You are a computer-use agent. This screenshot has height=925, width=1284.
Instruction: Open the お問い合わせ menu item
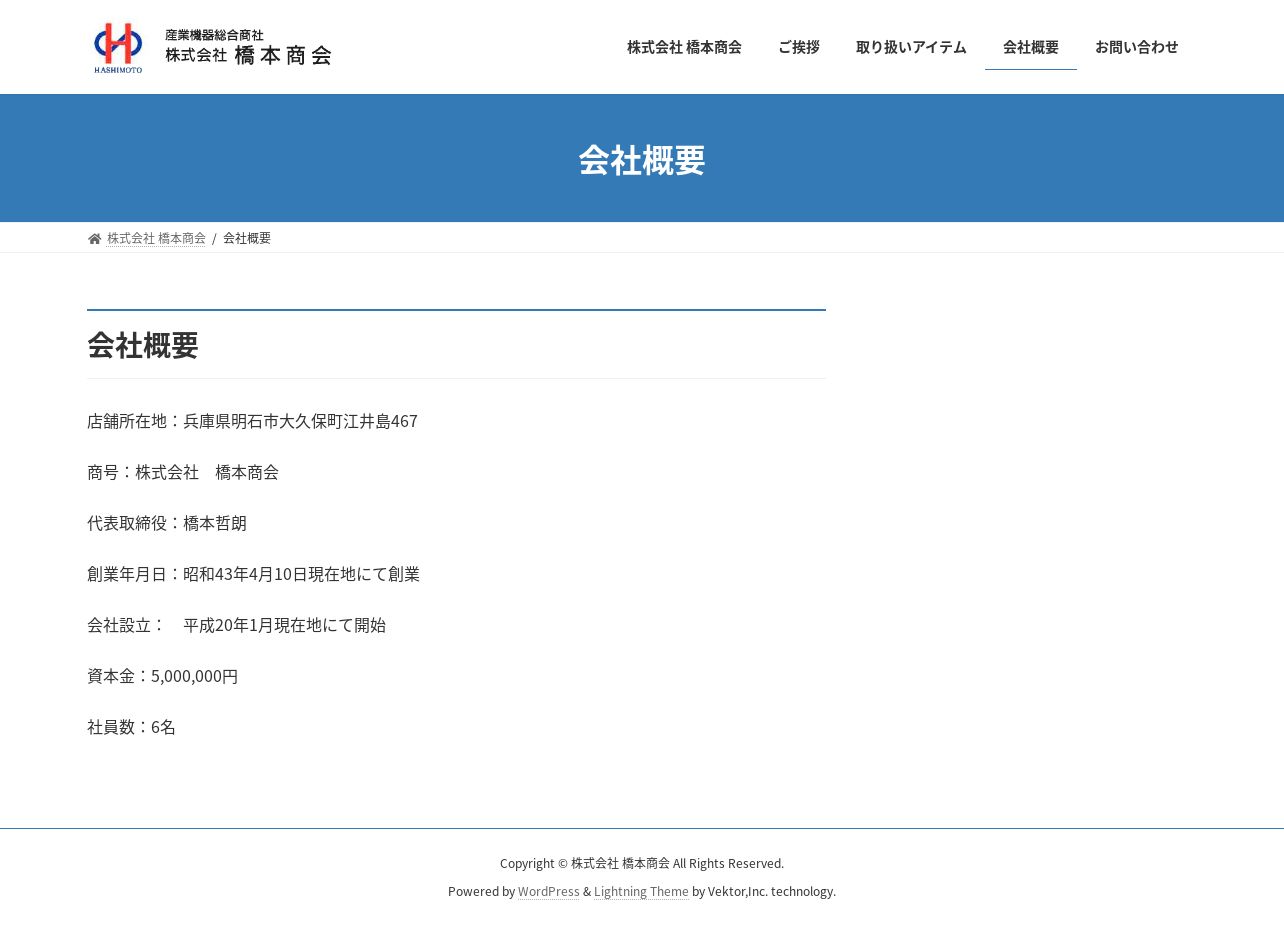(x=1137, y=47)
